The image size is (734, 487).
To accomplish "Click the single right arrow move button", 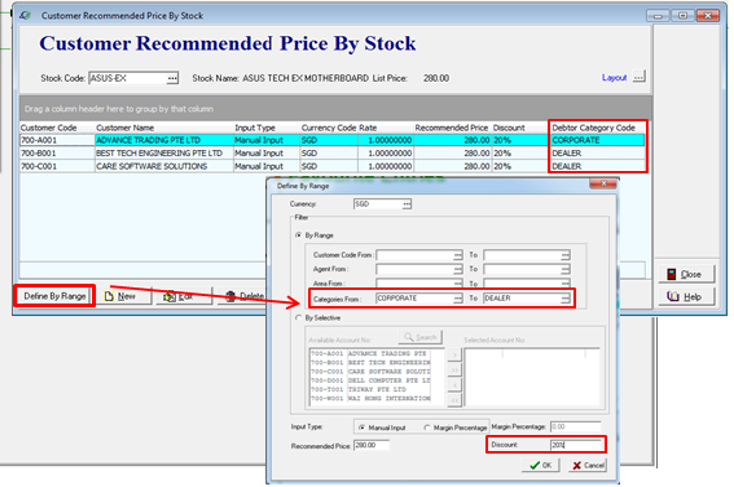I will coord(455,355).
